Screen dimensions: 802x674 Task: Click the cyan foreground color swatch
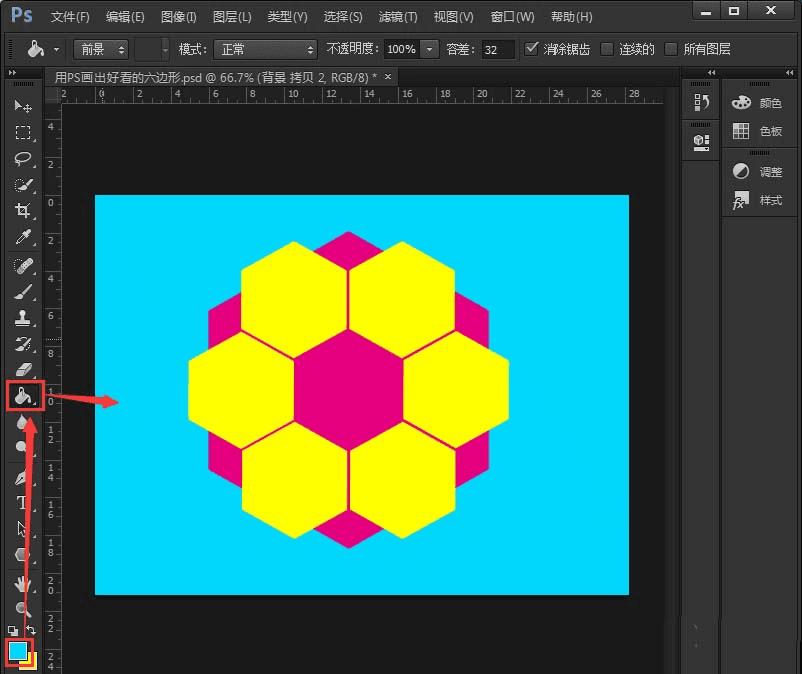click(x=18, y=650)
